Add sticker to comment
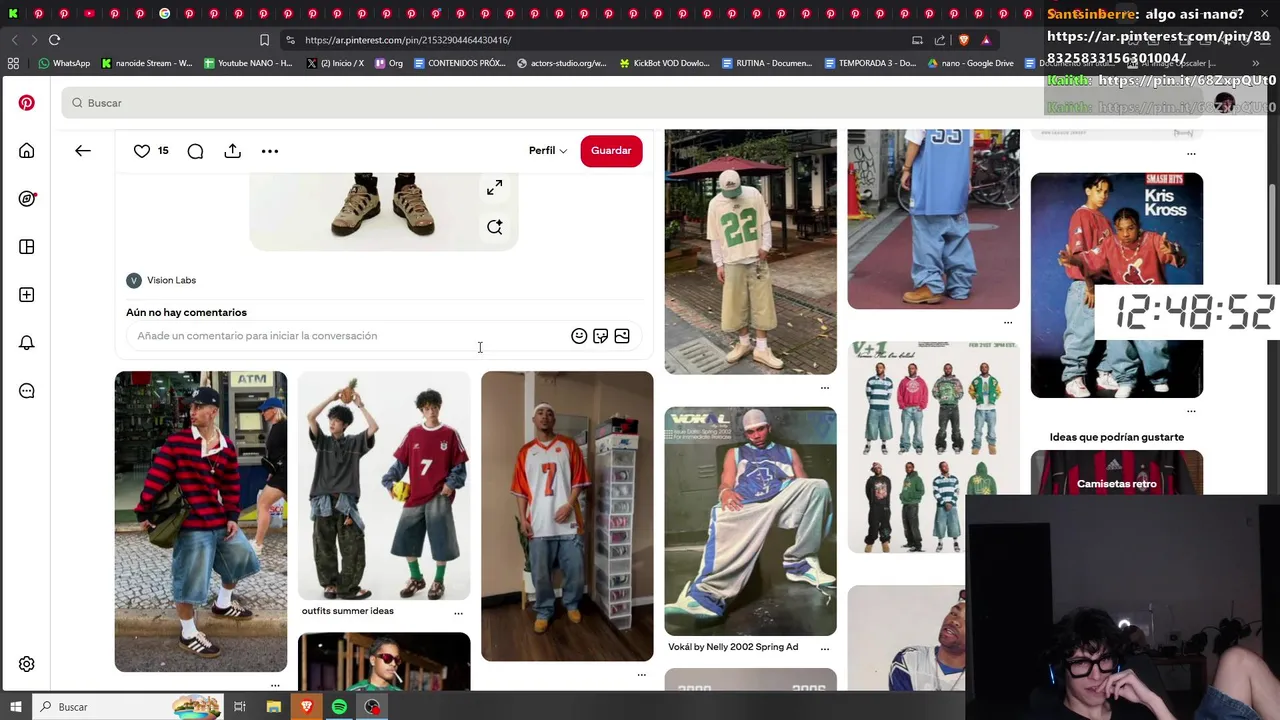The image size is (1280, 720). point(600,336)
